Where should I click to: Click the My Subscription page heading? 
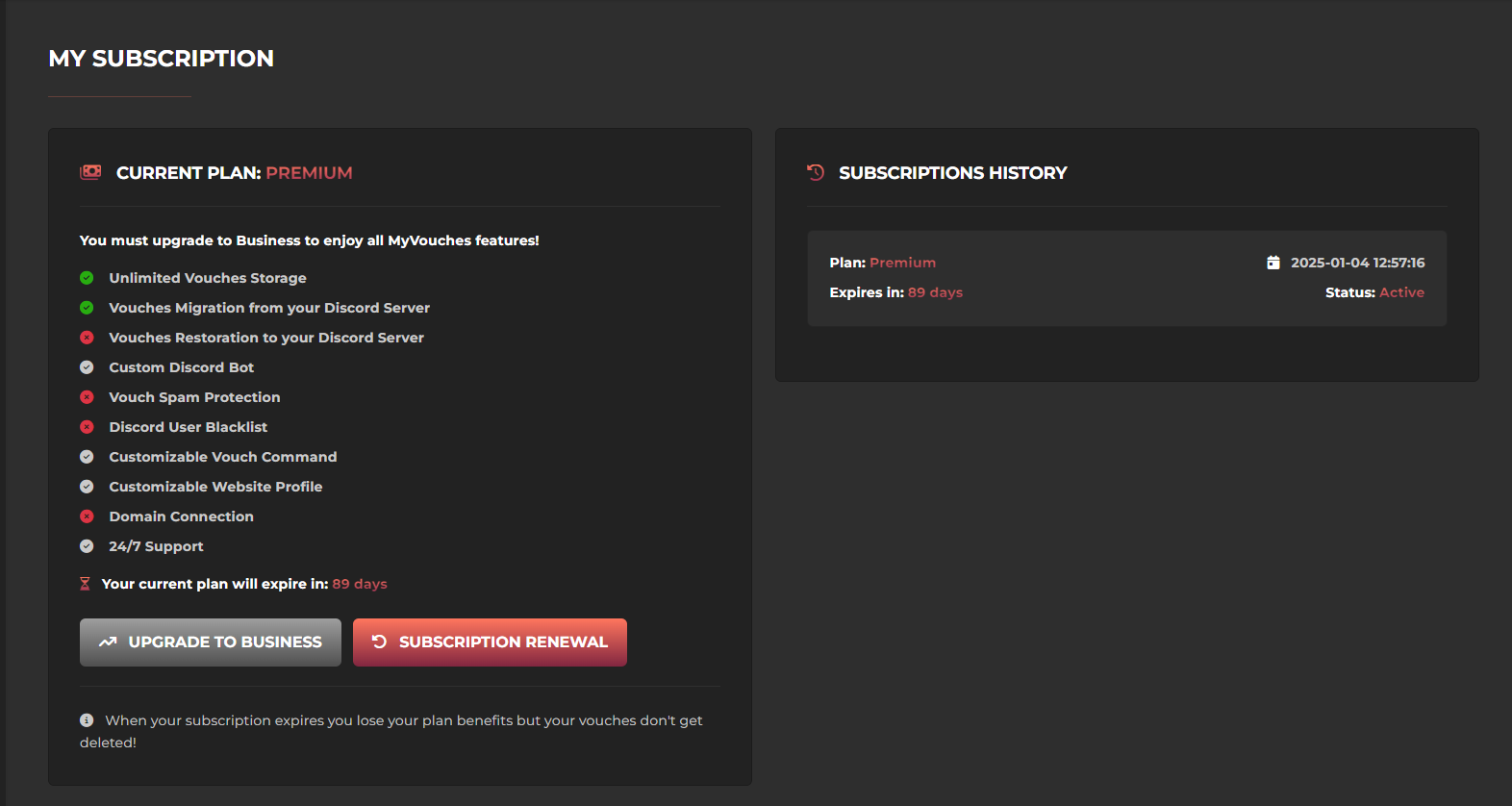[161, 59]
